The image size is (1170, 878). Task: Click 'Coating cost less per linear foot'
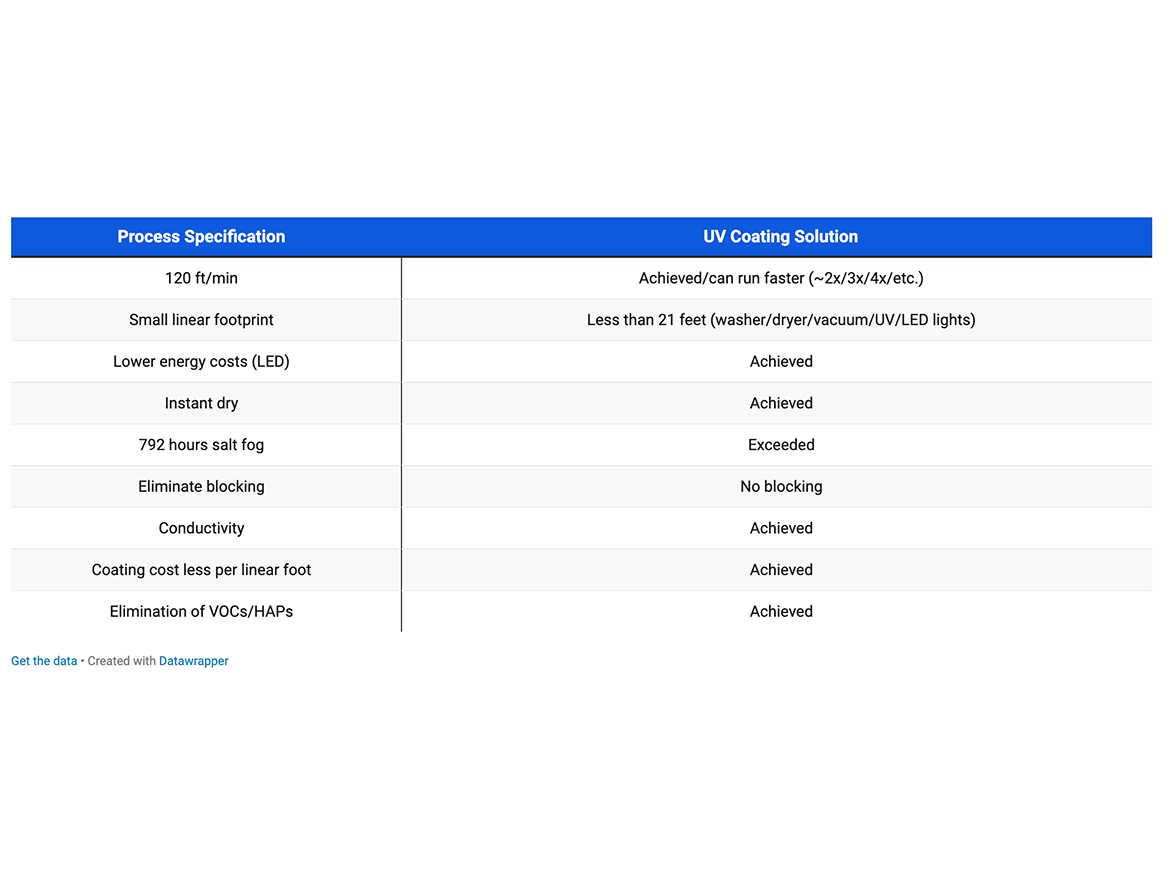coord(201,570)
